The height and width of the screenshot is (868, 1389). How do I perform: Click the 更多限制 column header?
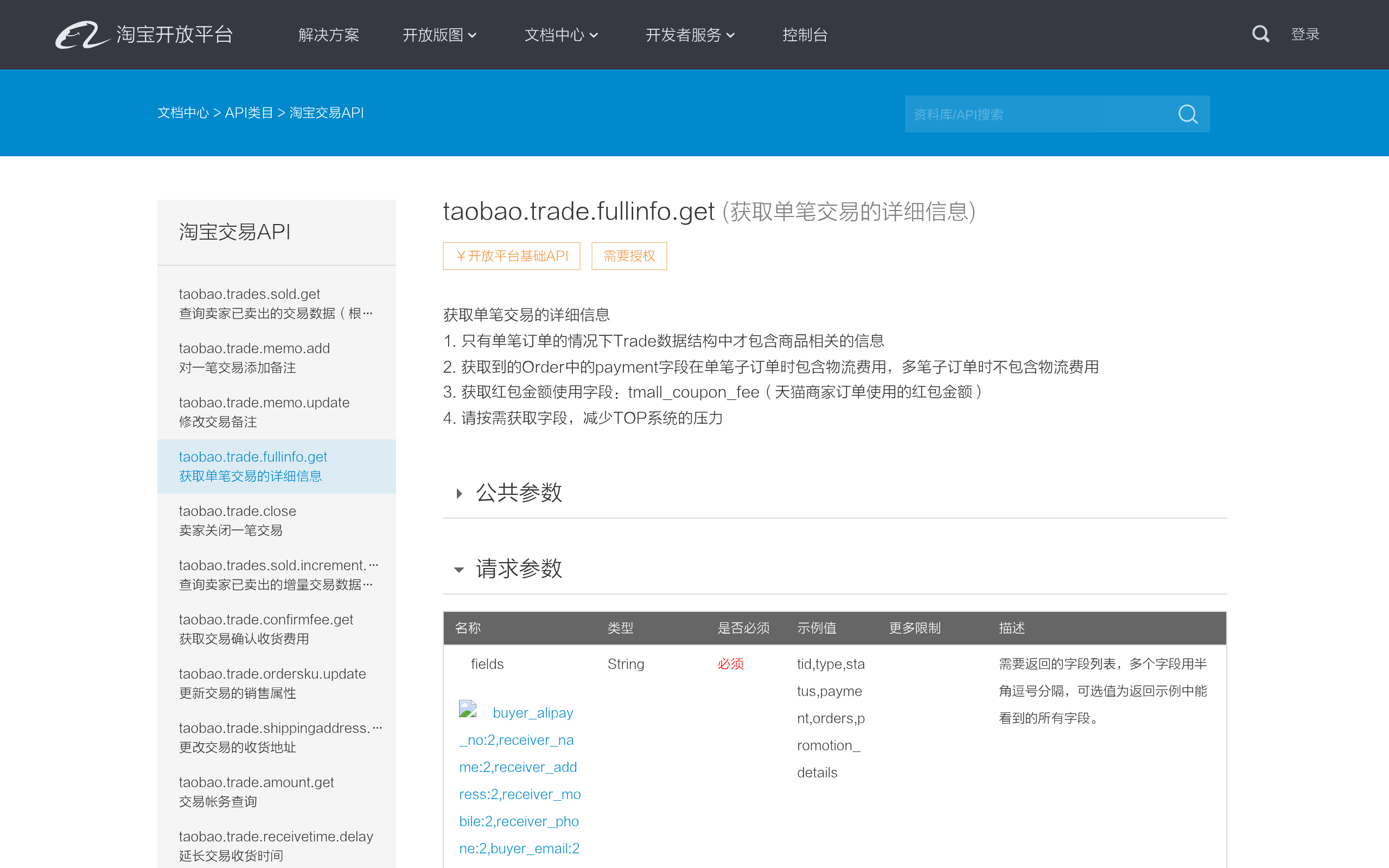coord(915,628)
